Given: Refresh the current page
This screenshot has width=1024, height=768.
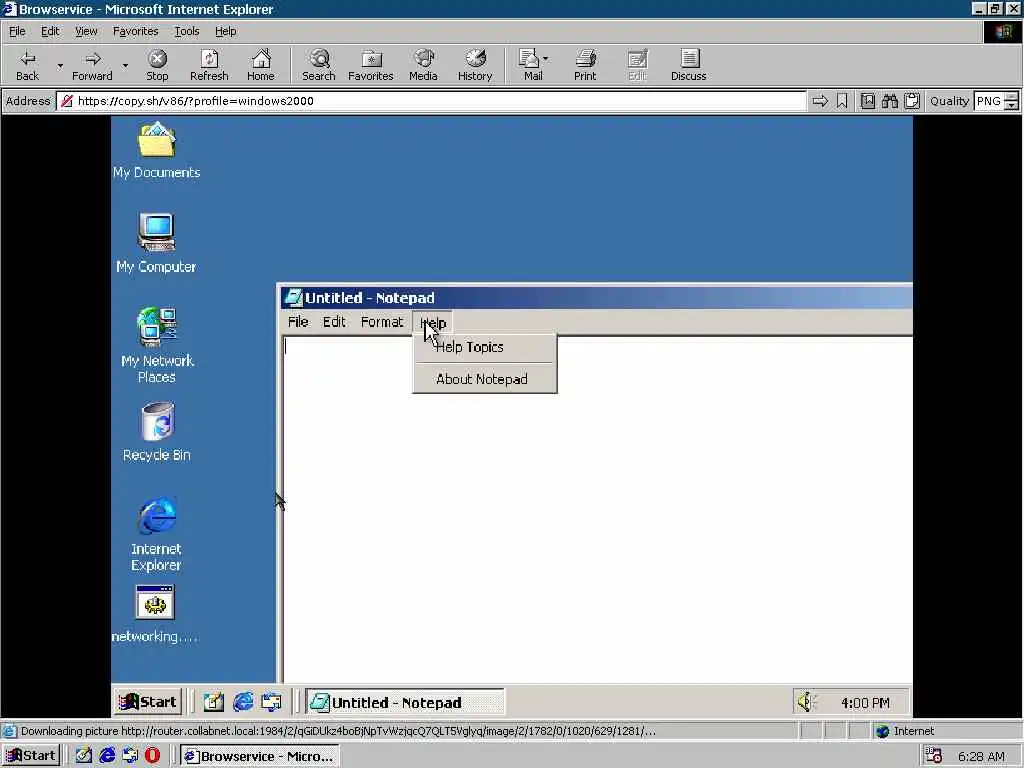Looking at the screenshot, I should pos(209,65).
